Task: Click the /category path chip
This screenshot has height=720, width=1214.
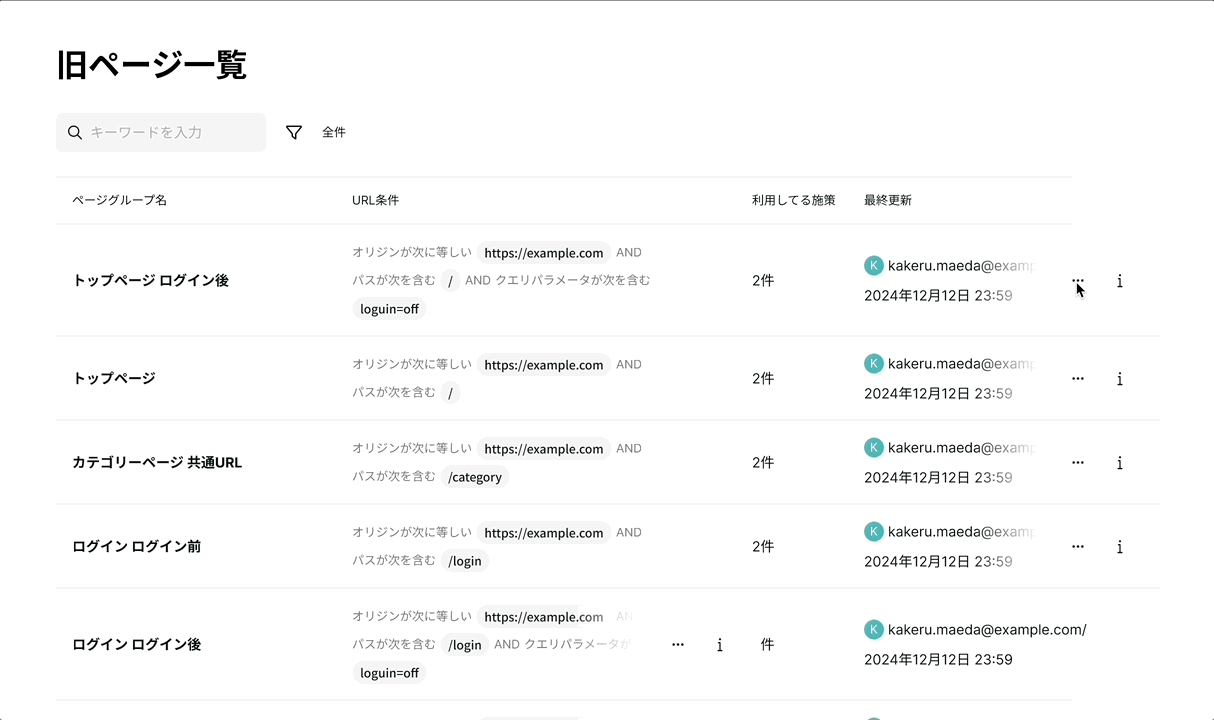Action: 475,477
